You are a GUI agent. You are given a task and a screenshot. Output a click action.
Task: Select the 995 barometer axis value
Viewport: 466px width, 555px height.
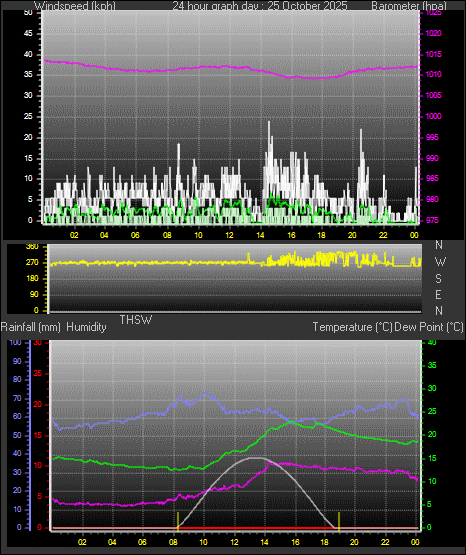[432, 137]
